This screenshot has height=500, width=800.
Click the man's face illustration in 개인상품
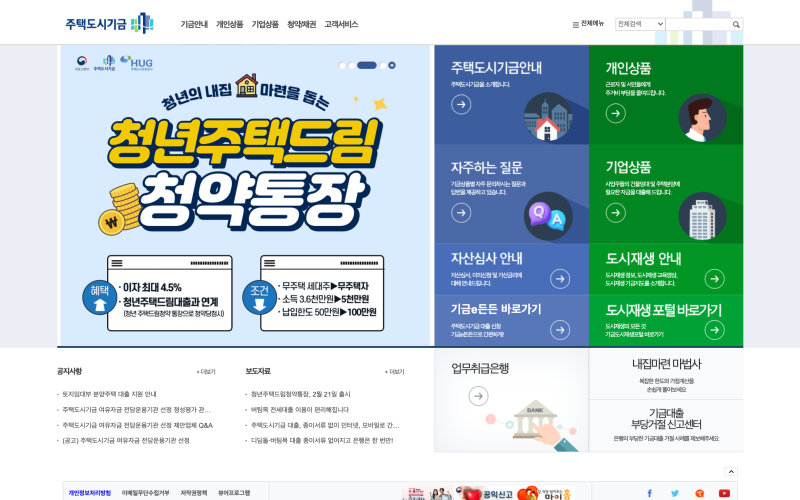click(x=702, y=118)
